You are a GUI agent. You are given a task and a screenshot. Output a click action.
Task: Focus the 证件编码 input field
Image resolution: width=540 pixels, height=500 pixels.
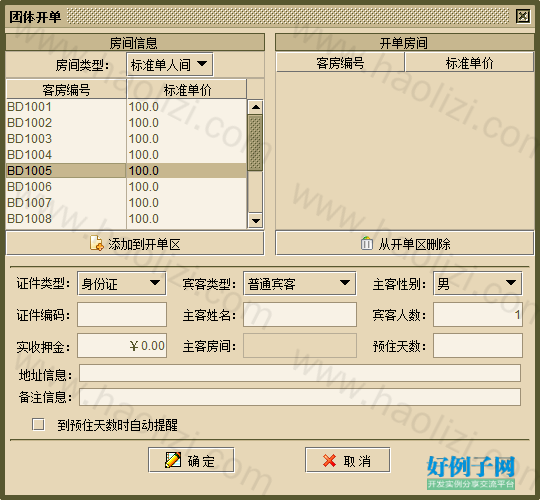(122, 314)
